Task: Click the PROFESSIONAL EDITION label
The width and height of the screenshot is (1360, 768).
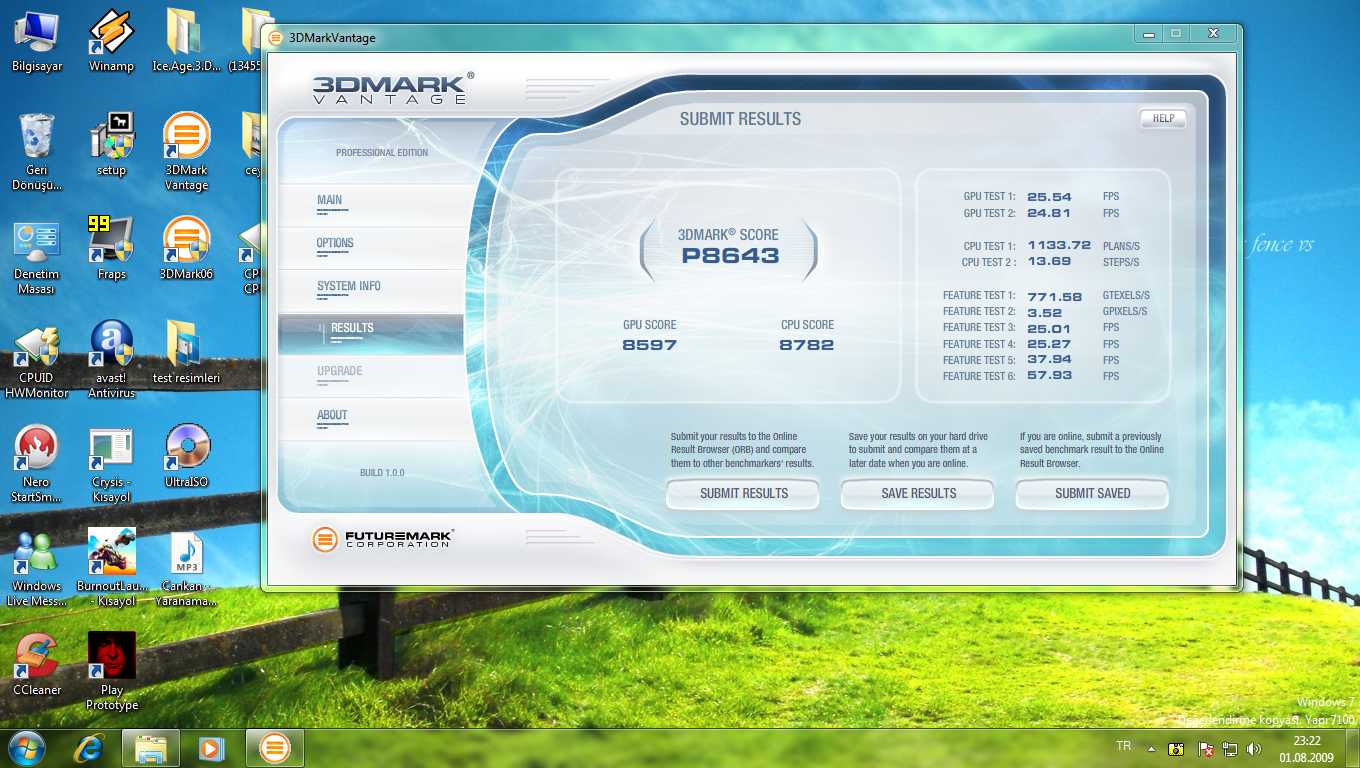Action: click(382, 153)
